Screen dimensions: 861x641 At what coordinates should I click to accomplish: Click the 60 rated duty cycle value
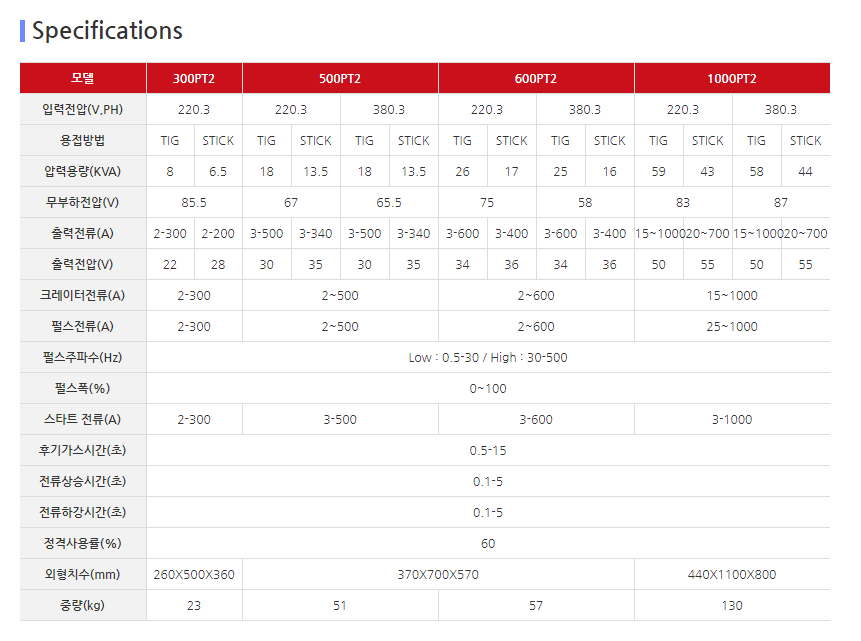(488, 544)
